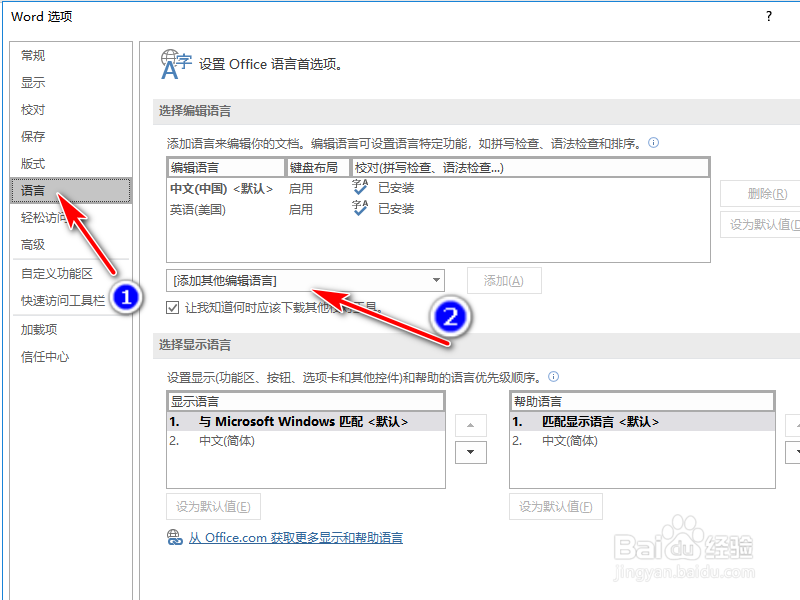
Task: Select 匹配显示语言 in help language list
Action: point(642,421)
